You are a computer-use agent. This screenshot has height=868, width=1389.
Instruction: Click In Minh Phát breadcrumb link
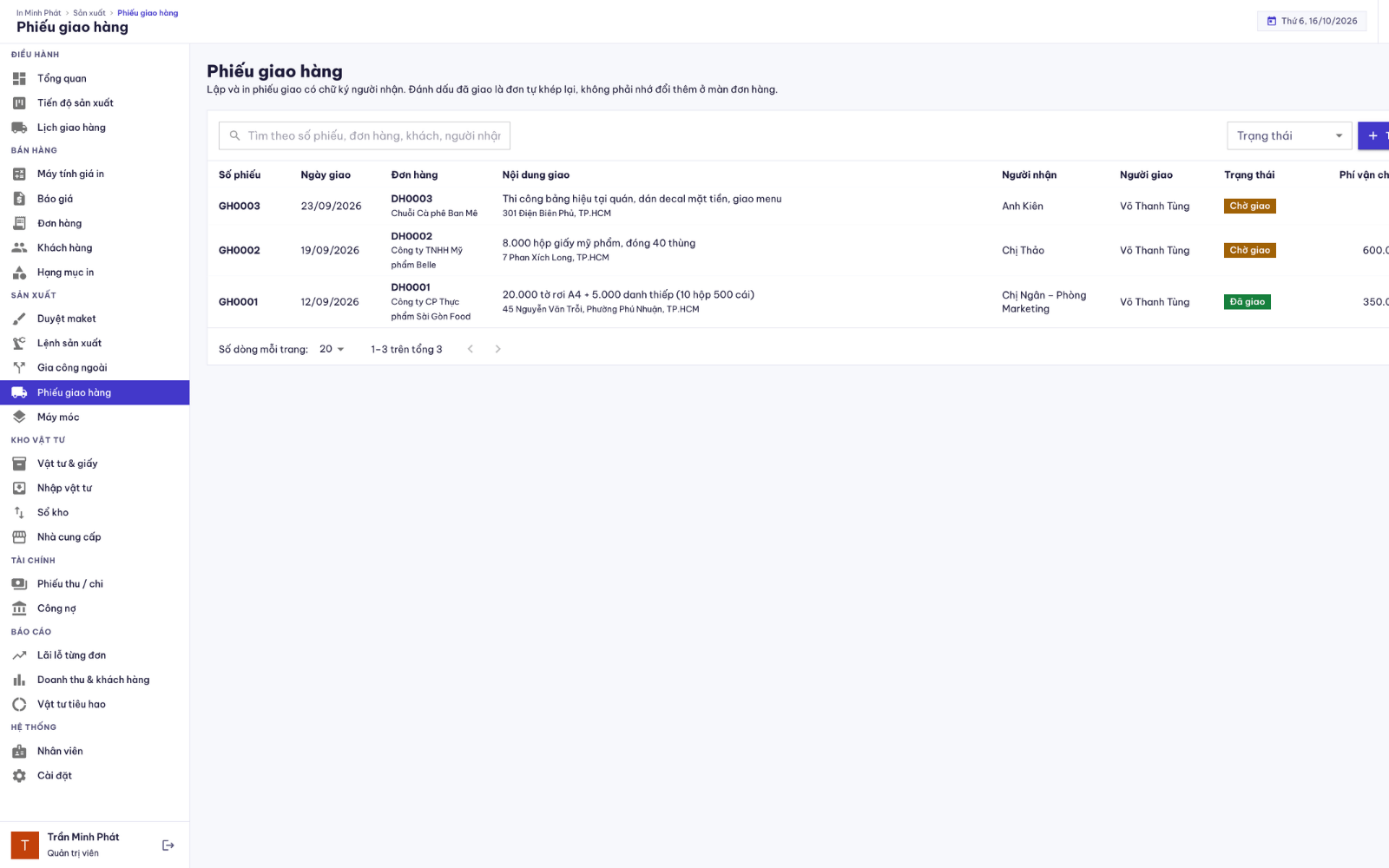[38, 13]
